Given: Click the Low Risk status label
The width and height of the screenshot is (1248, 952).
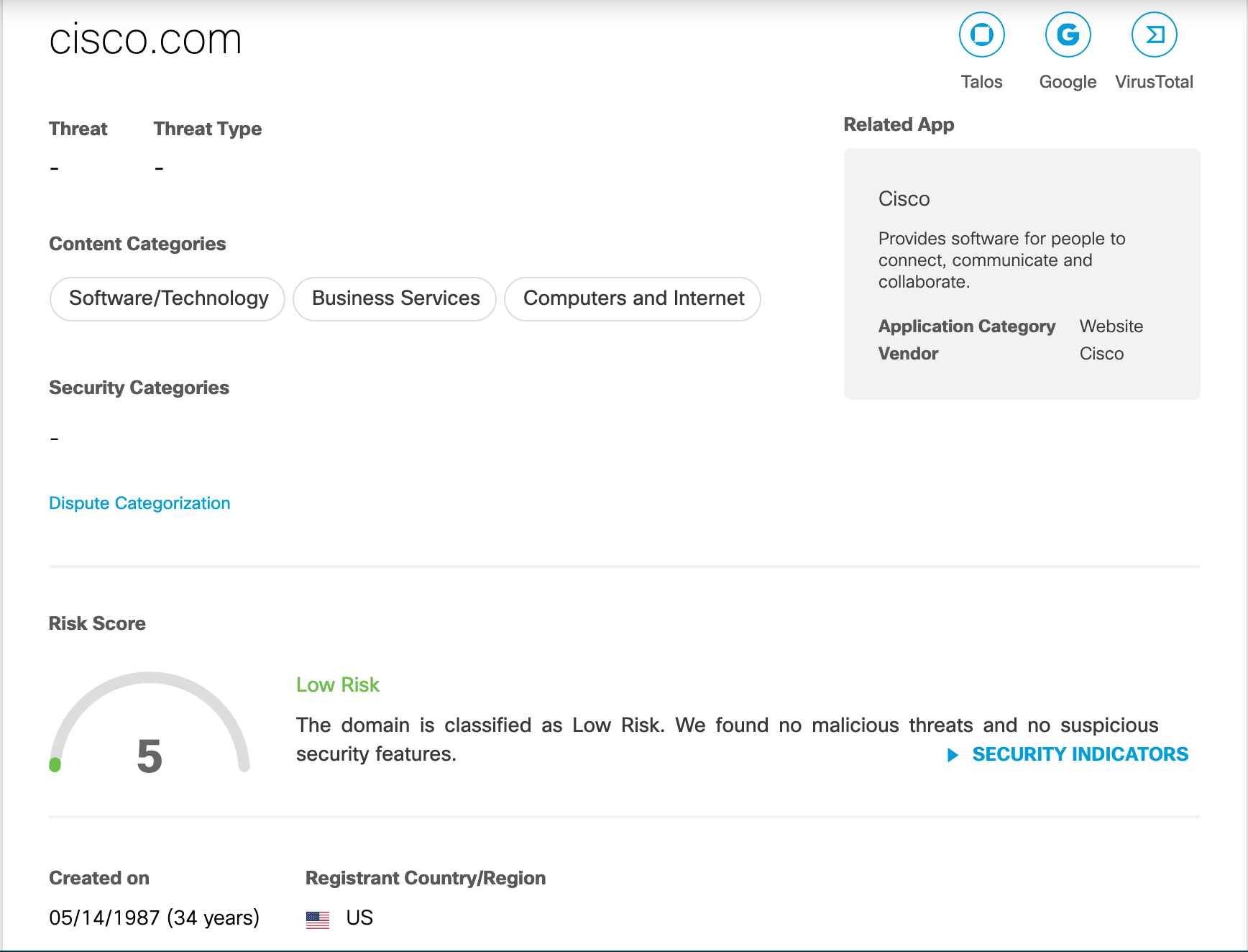Looking at the screenshot, I should [x=338, y=685].
